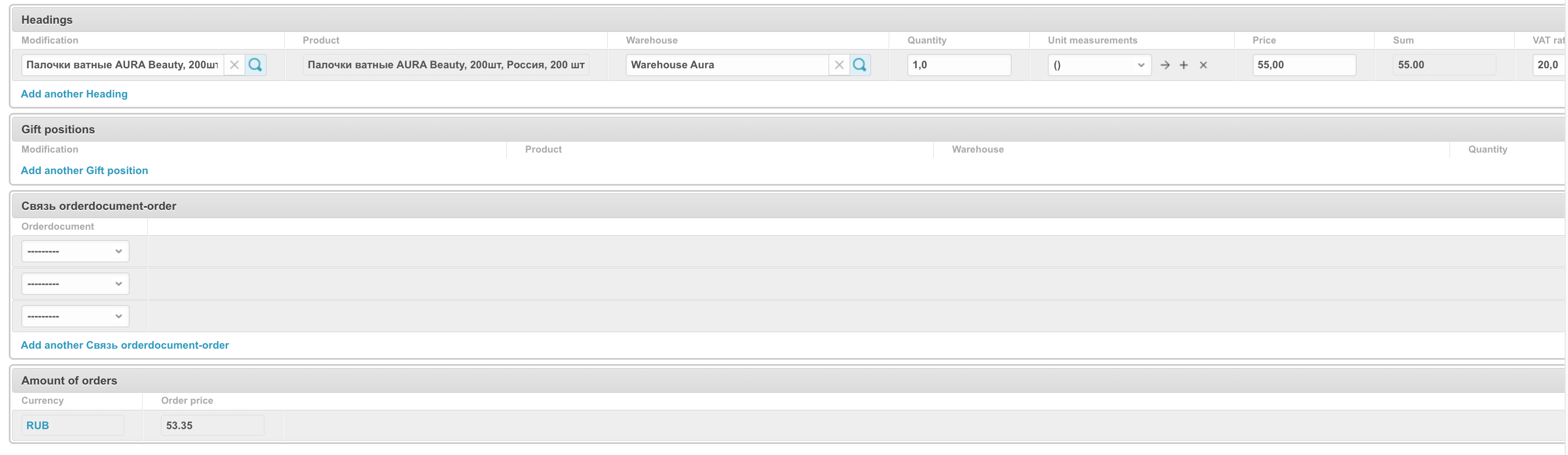The image size is (1568, 455).
Task: Click Add another Связь orderdocument-order
Action: tap(125, 345)
